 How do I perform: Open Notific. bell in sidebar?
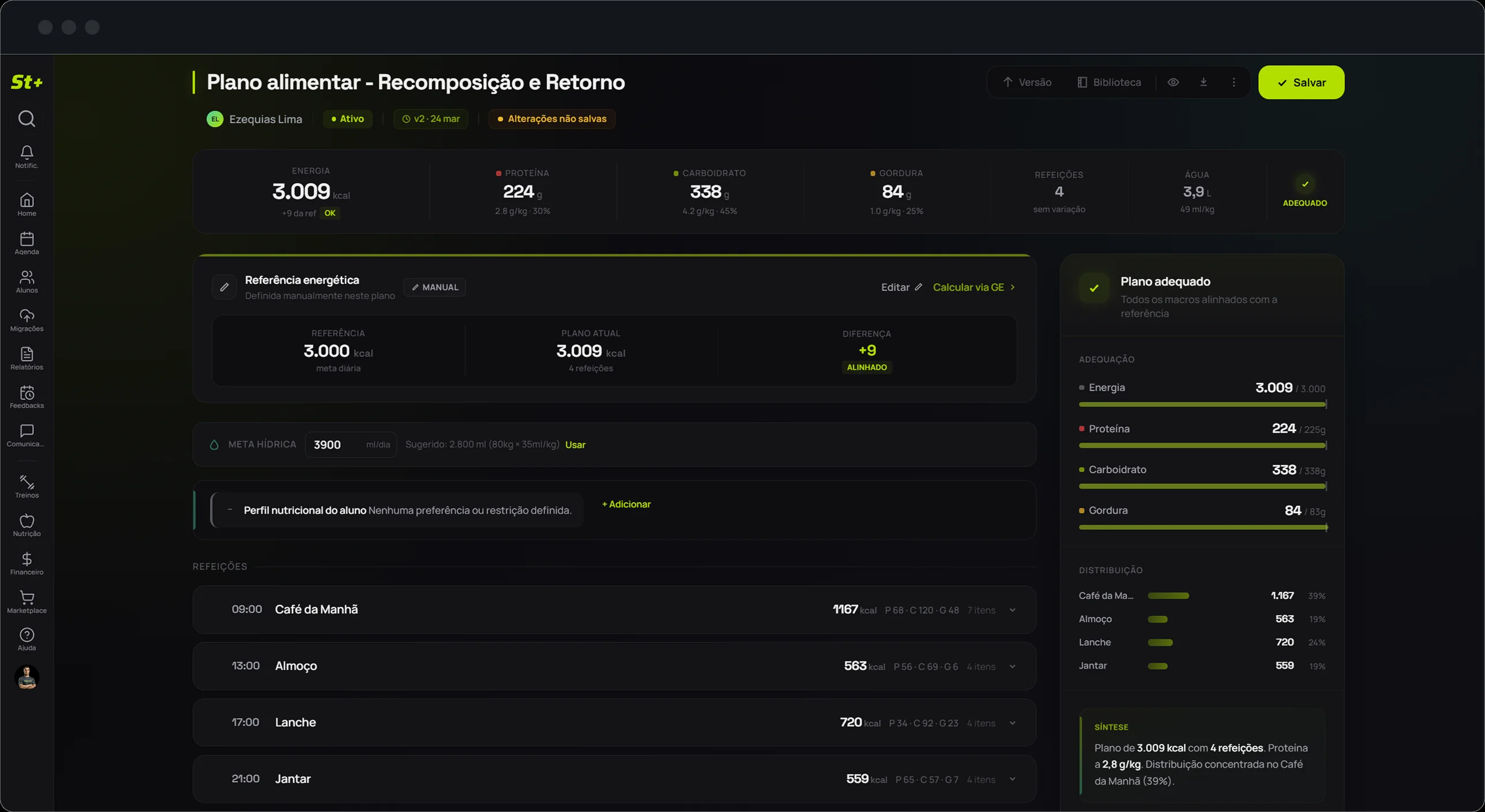click(27, 157)
